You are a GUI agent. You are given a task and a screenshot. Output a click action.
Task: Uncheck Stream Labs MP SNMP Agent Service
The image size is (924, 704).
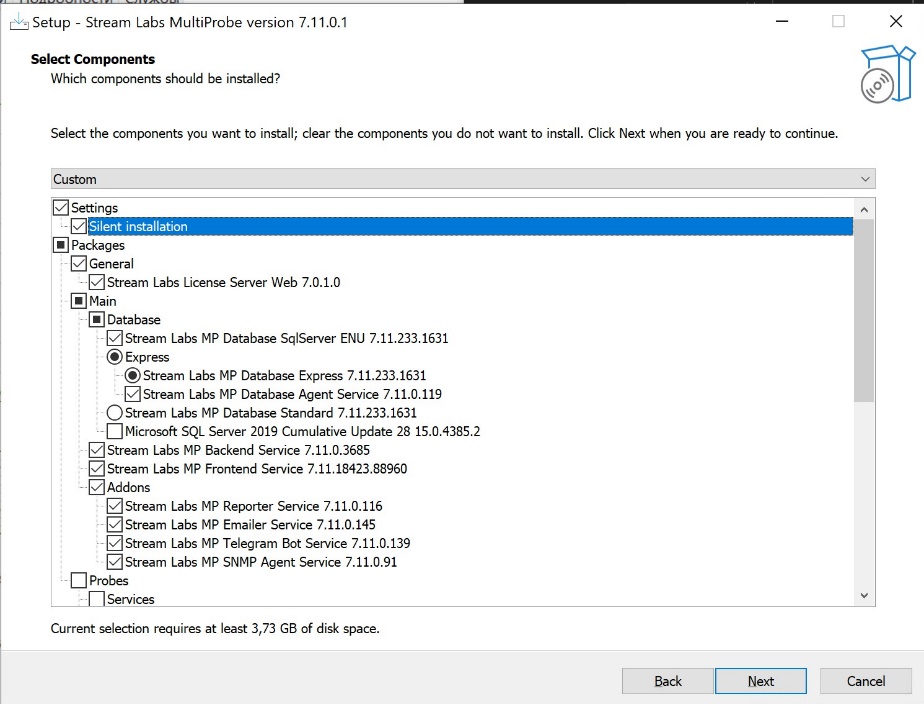click(x=115, y=562)
